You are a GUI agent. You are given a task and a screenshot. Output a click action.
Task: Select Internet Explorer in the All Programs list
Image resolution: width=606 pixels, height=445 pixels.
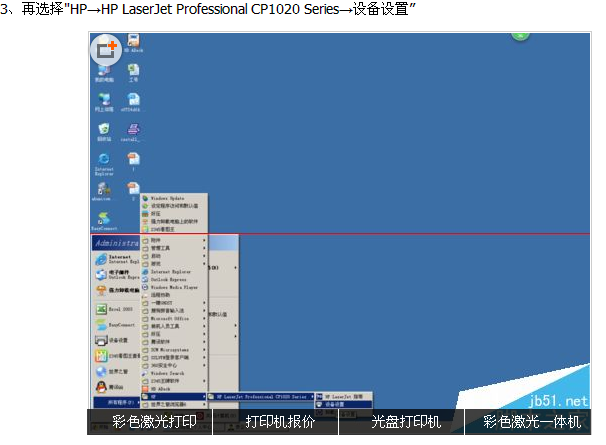click(x=174, y=272)
